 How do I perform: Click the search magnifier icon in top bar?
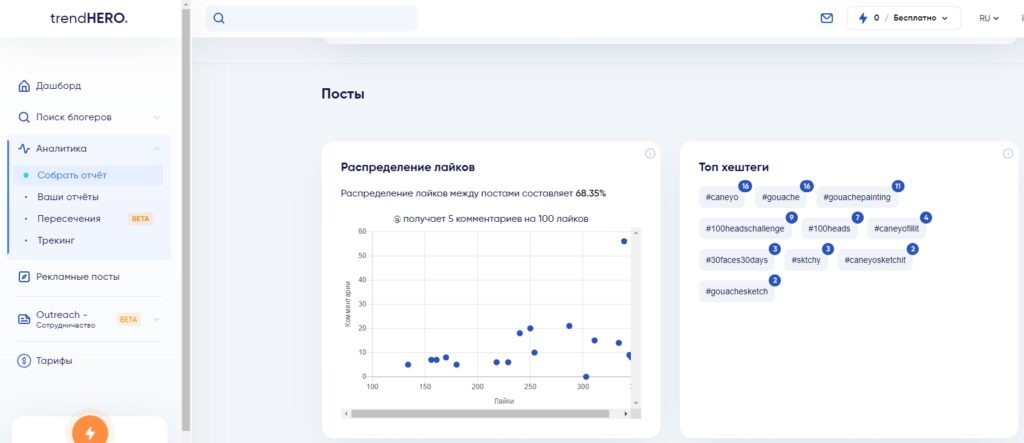coord(219,18)
